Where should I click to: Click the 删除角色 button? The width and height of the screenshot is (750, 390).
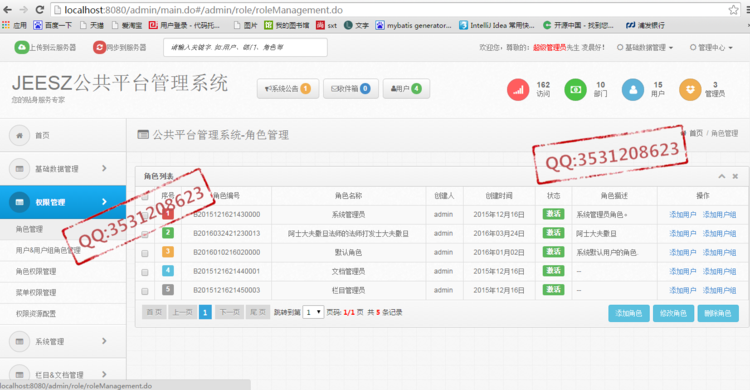pos(718,313)
